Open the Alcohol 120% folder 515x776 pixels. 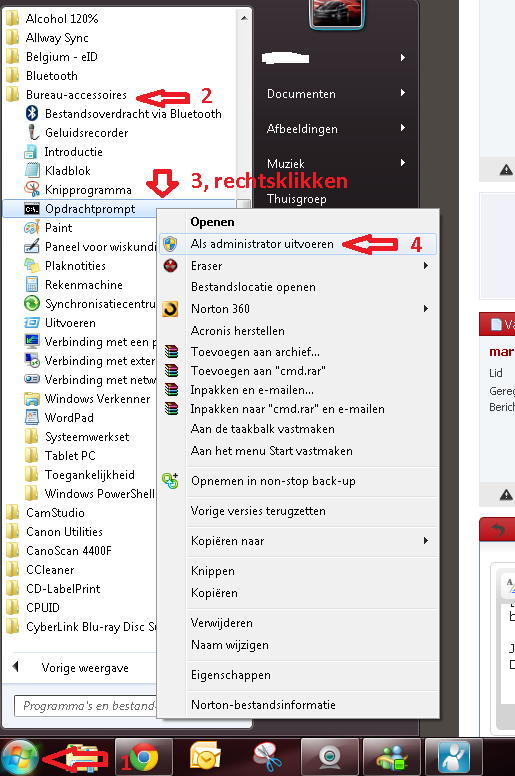(x=62, y=19)
